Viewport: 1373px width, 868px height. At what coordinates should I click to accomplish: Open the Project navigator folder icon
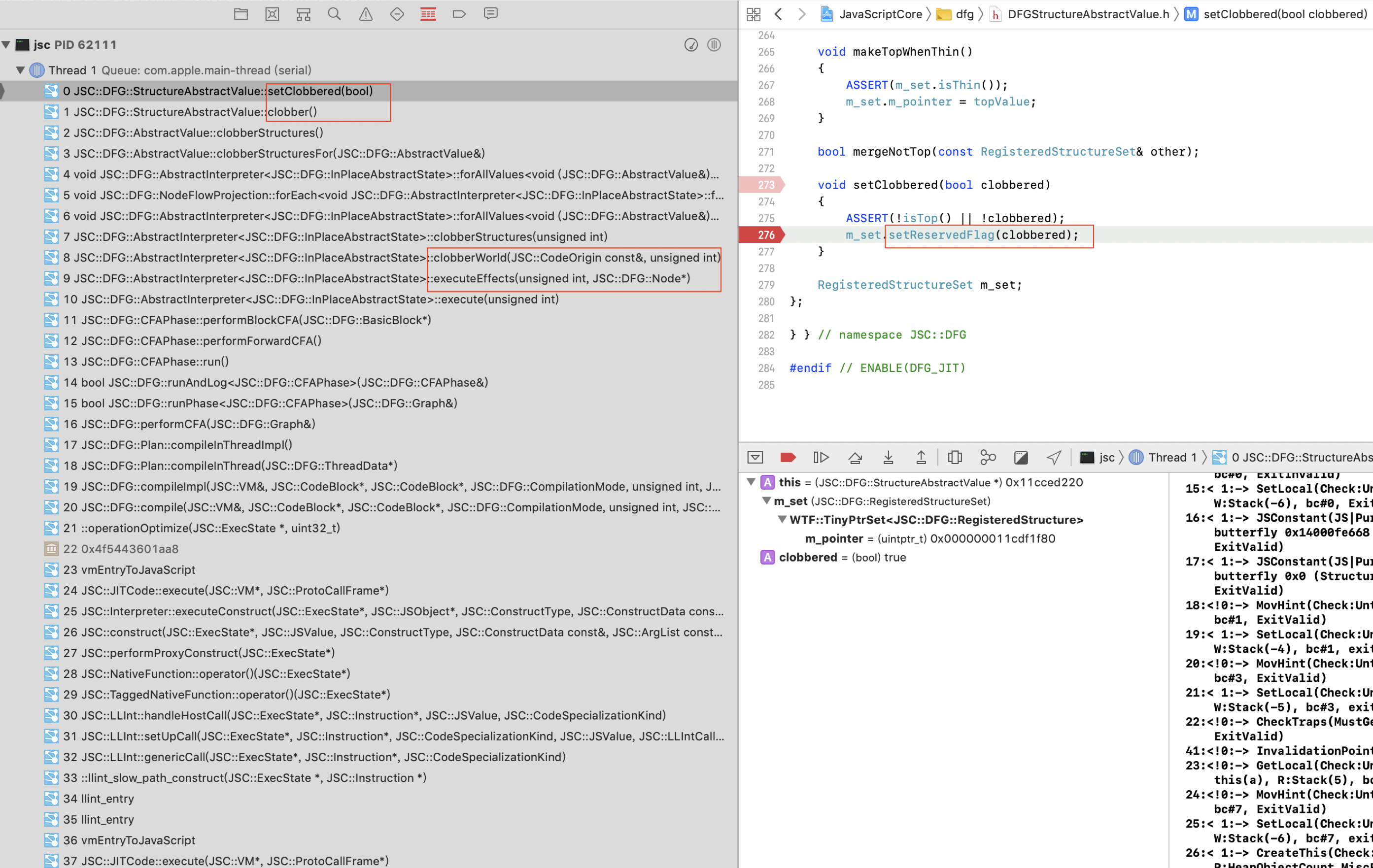pyautogui.click(x=240, y=14)
